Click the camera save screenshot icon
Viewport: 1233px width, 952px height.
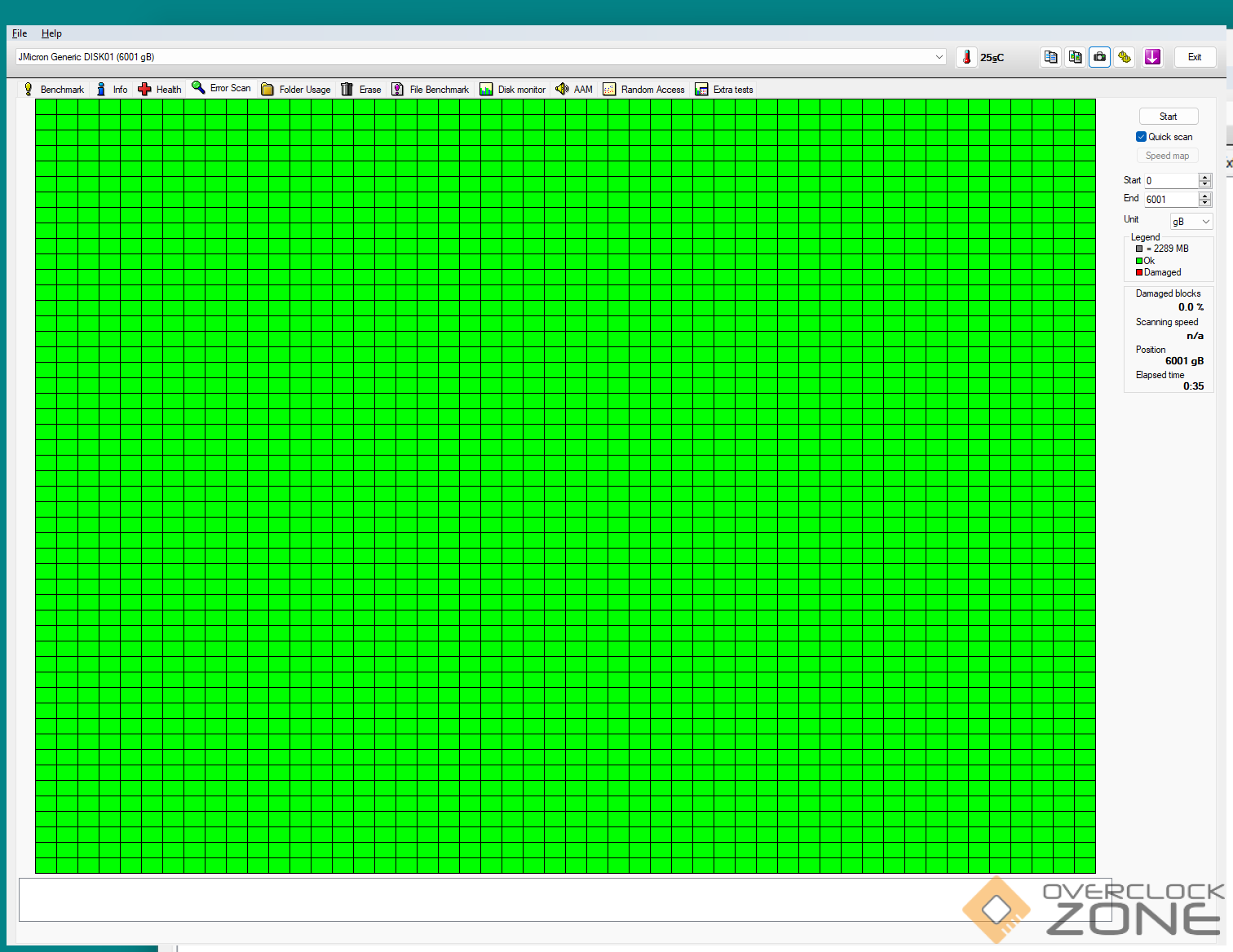pyautogui.click(x=1099, y=57)
